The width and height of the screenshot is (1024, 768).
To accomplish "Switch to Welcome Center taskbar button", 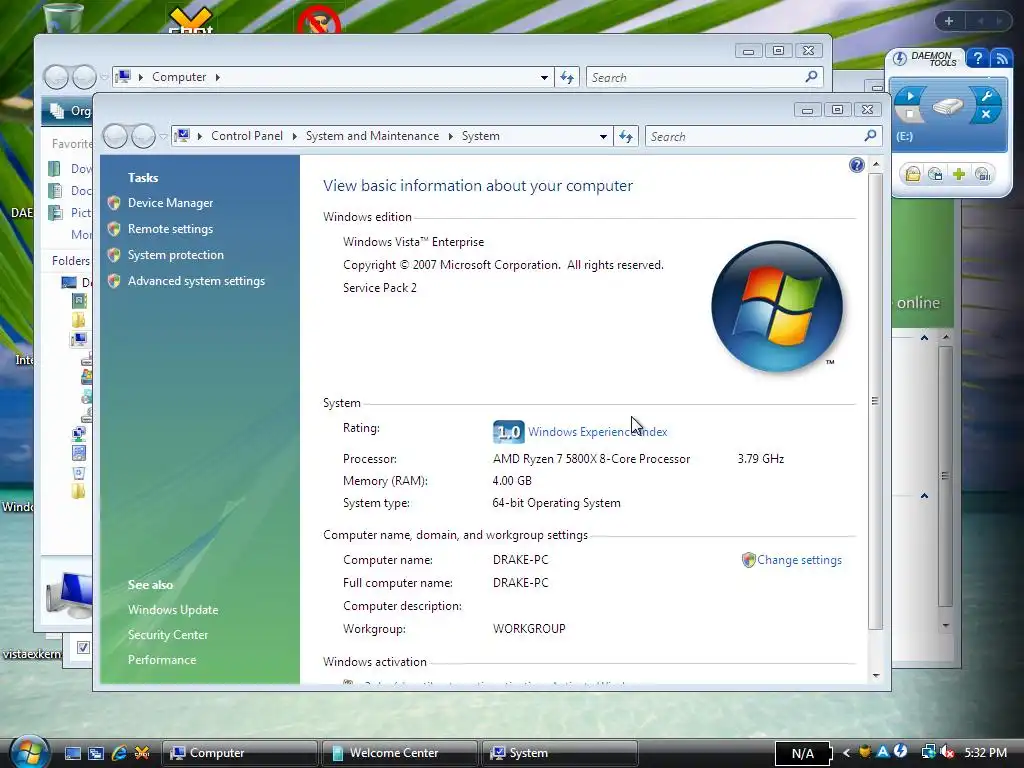I will click(399, 753).
